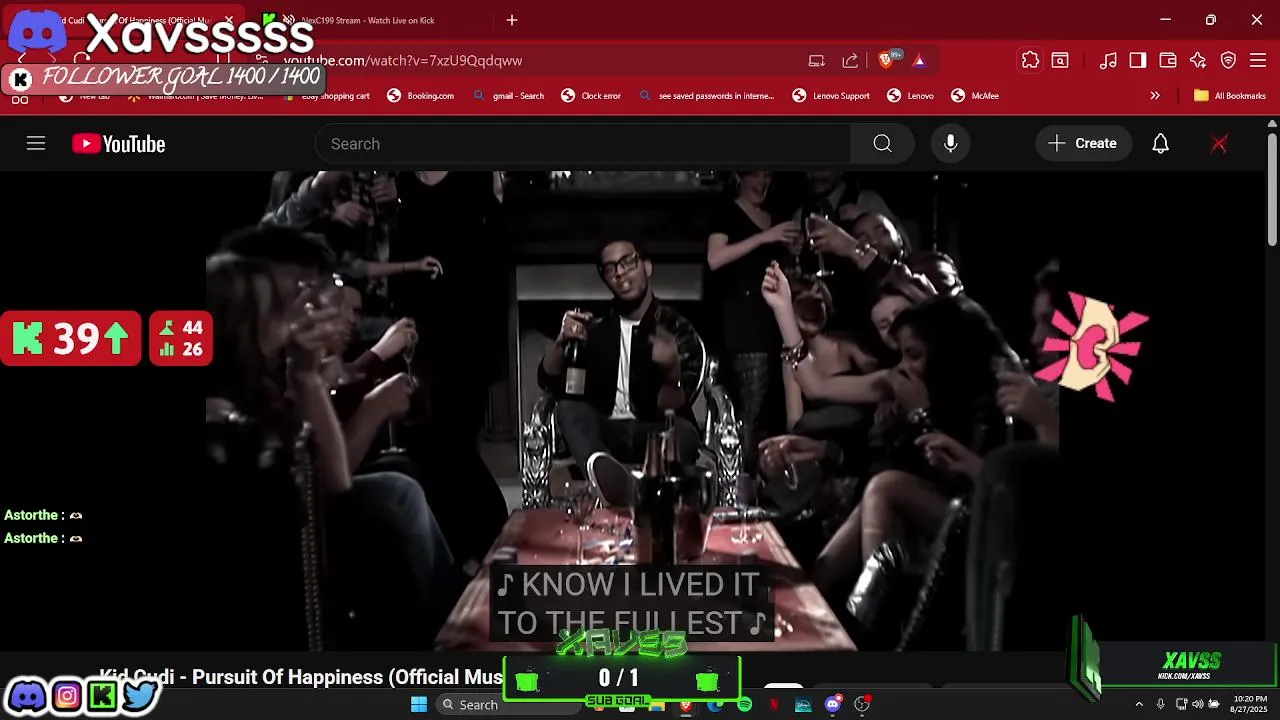Start voice search with the microphone icon

951,144
